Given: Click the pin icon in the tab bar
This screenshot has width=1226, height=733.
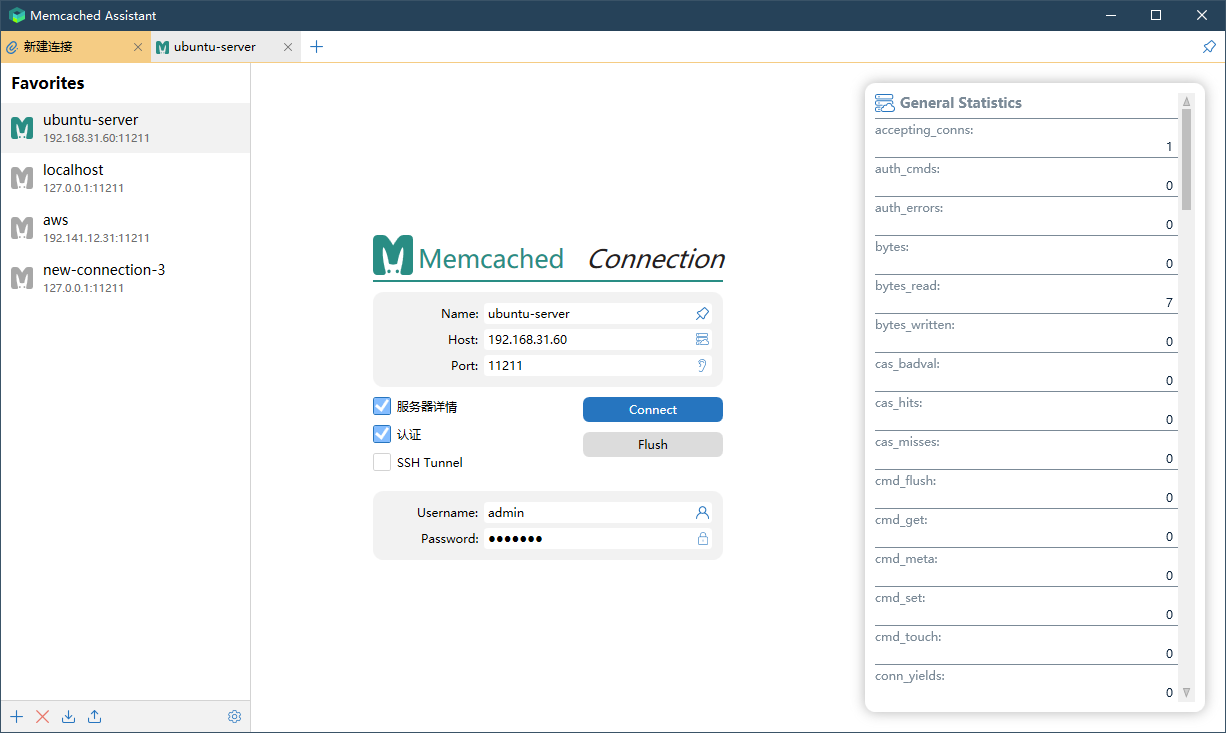Looking at the screenshot, I should (x=1209, y=47).
